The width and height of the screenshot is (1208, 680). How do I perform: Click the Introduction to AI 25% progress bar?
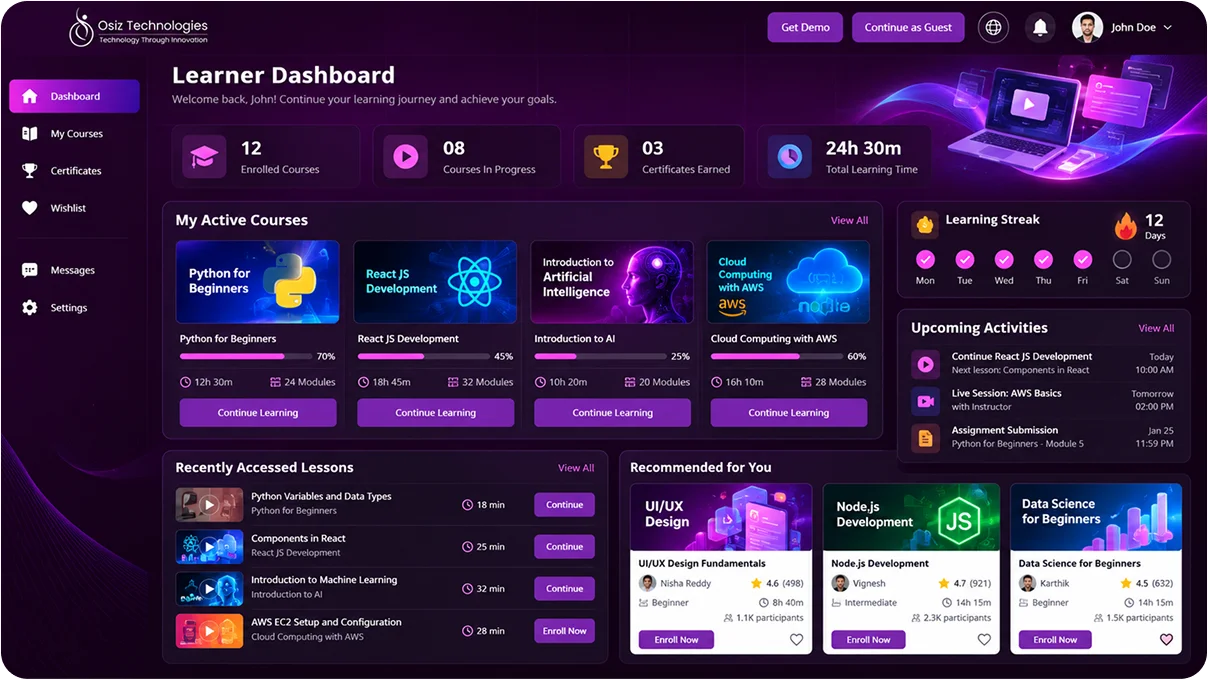[598, 356]
